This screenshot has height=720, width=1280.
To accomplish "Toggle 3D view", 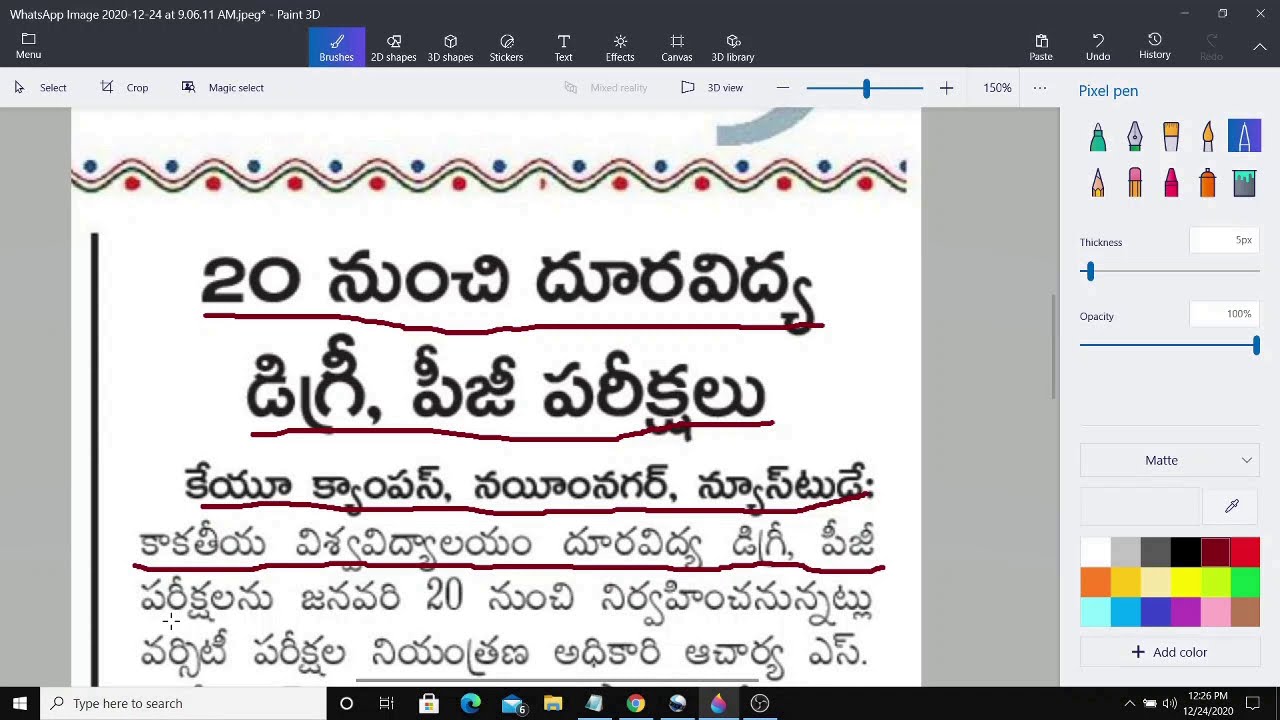I will tap(712, 88).
